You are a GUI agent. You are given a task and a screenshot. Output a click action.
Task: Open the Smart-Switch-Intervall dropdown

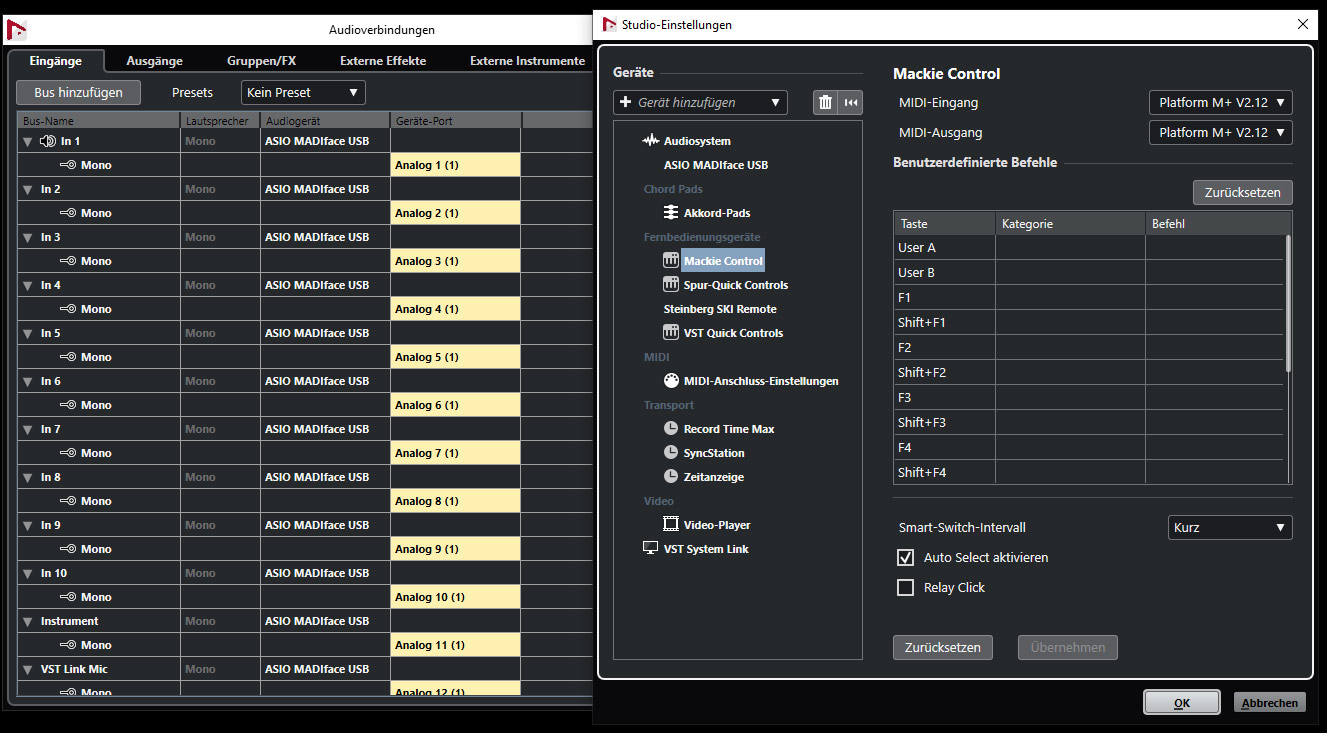[x=1229, y=528]
